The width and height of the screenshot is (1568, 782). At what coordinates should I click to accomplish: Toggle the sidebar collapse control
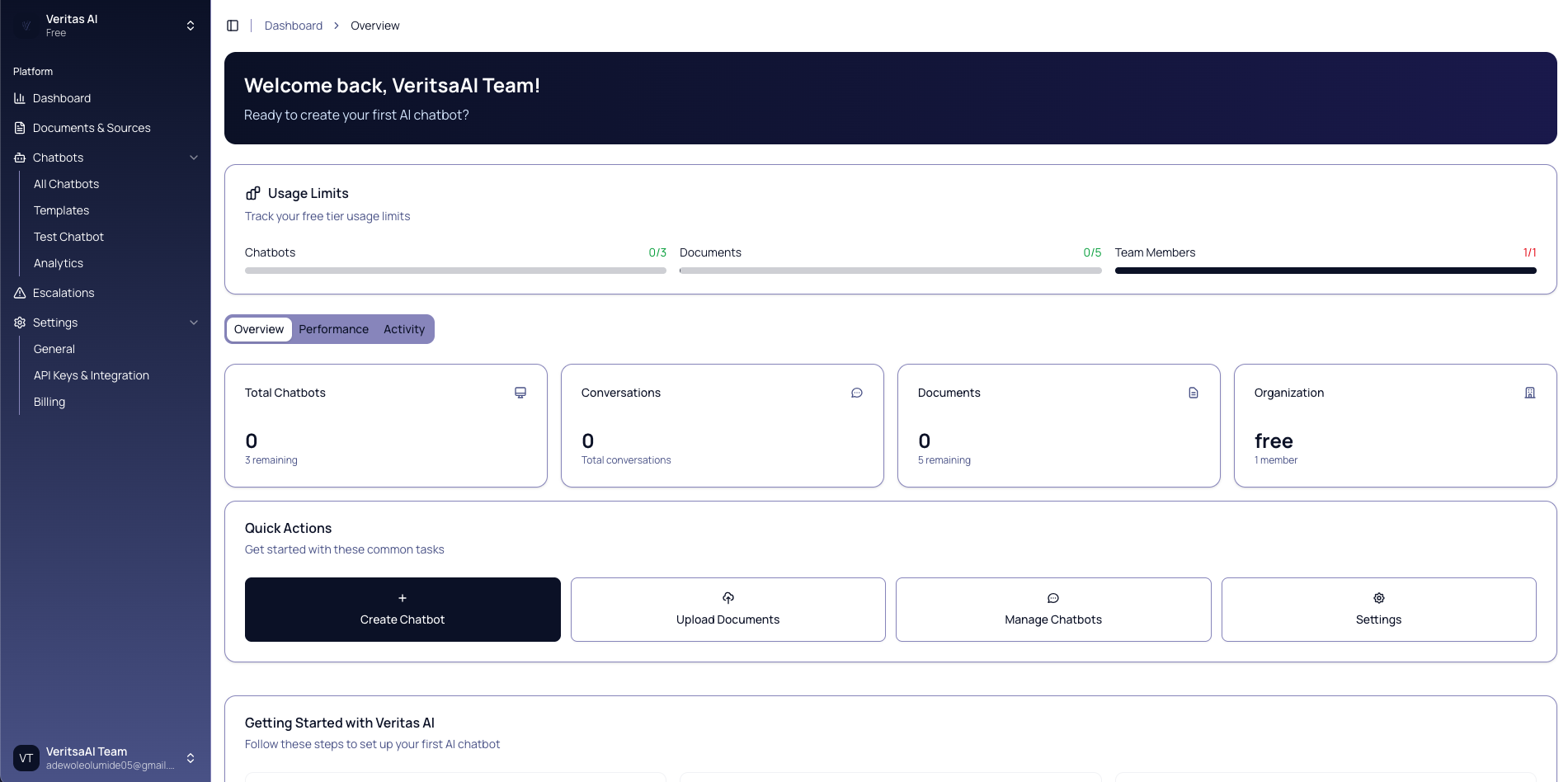[233, 25]
